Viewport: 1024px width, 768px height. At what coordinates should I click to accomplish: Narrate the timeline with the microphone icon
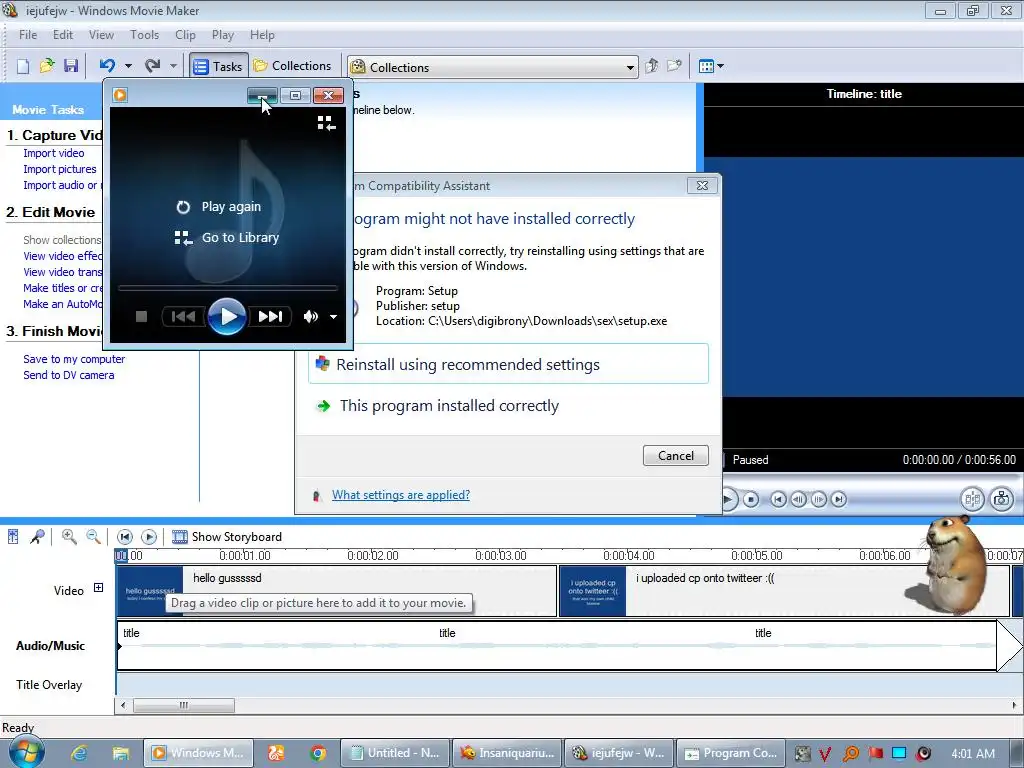click(x=37, y=537)
